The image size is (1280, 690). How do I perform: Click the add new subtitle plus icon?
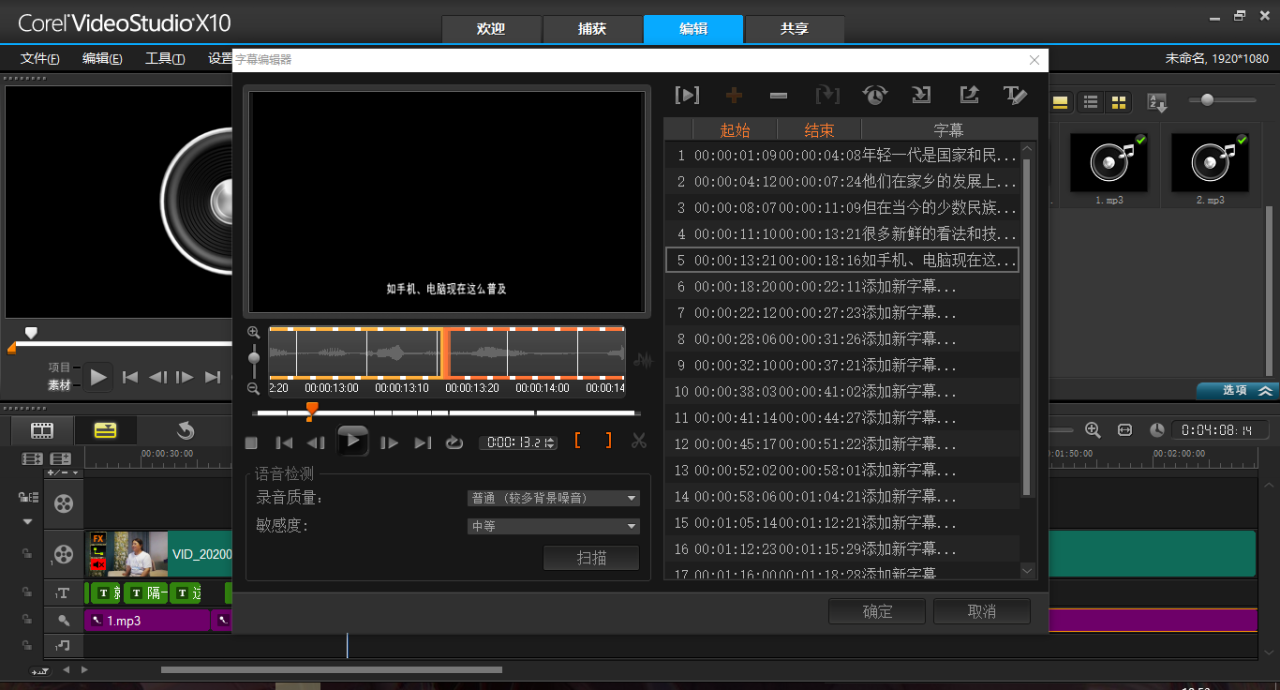pos(734,95)
